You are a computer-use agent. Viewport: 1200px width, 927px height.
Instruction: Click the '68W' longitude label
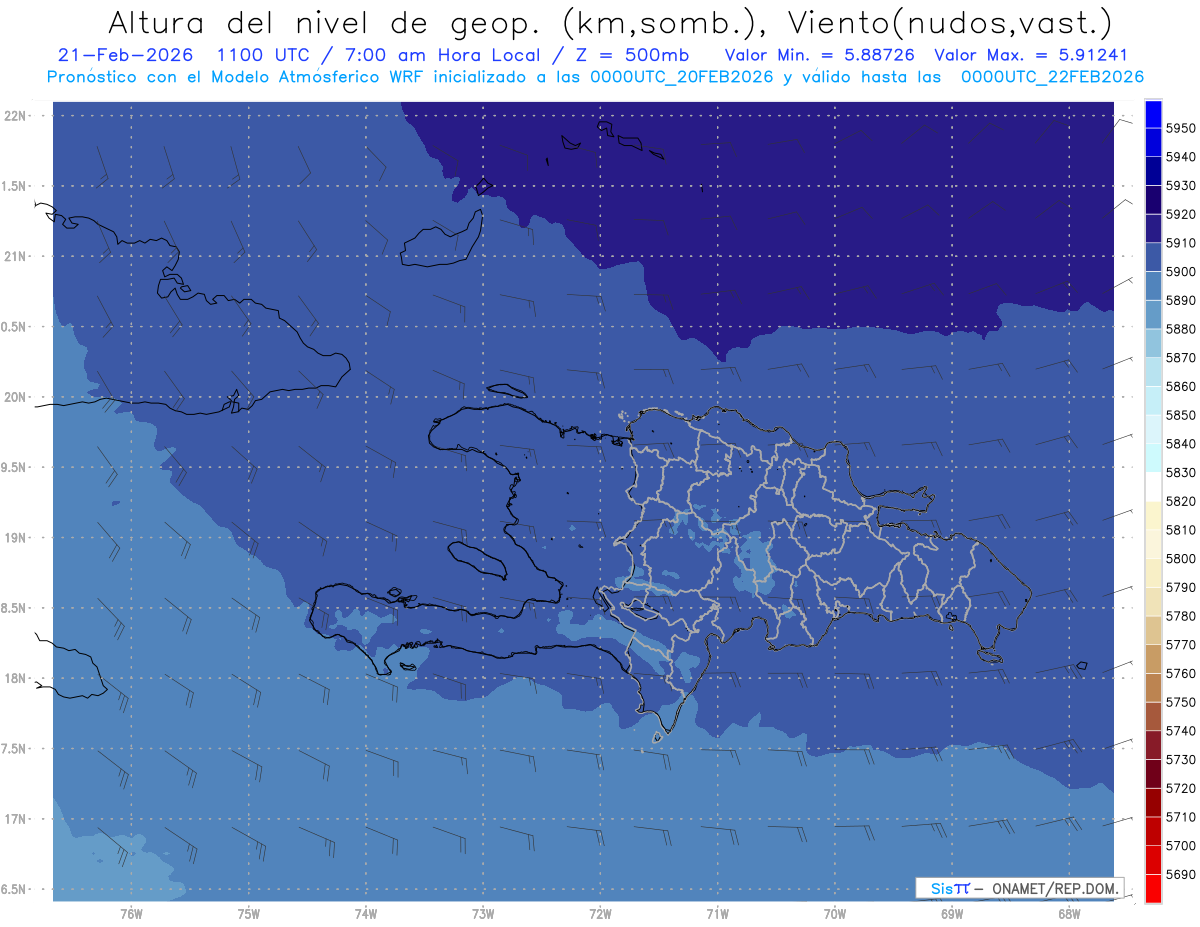(1069, 914)
